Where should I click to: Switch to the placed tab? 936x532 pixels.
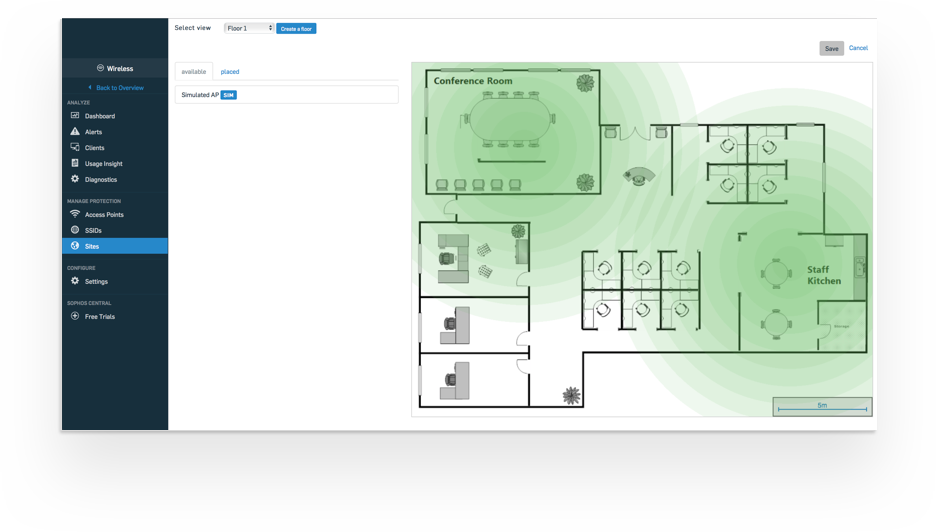[230, 72]
